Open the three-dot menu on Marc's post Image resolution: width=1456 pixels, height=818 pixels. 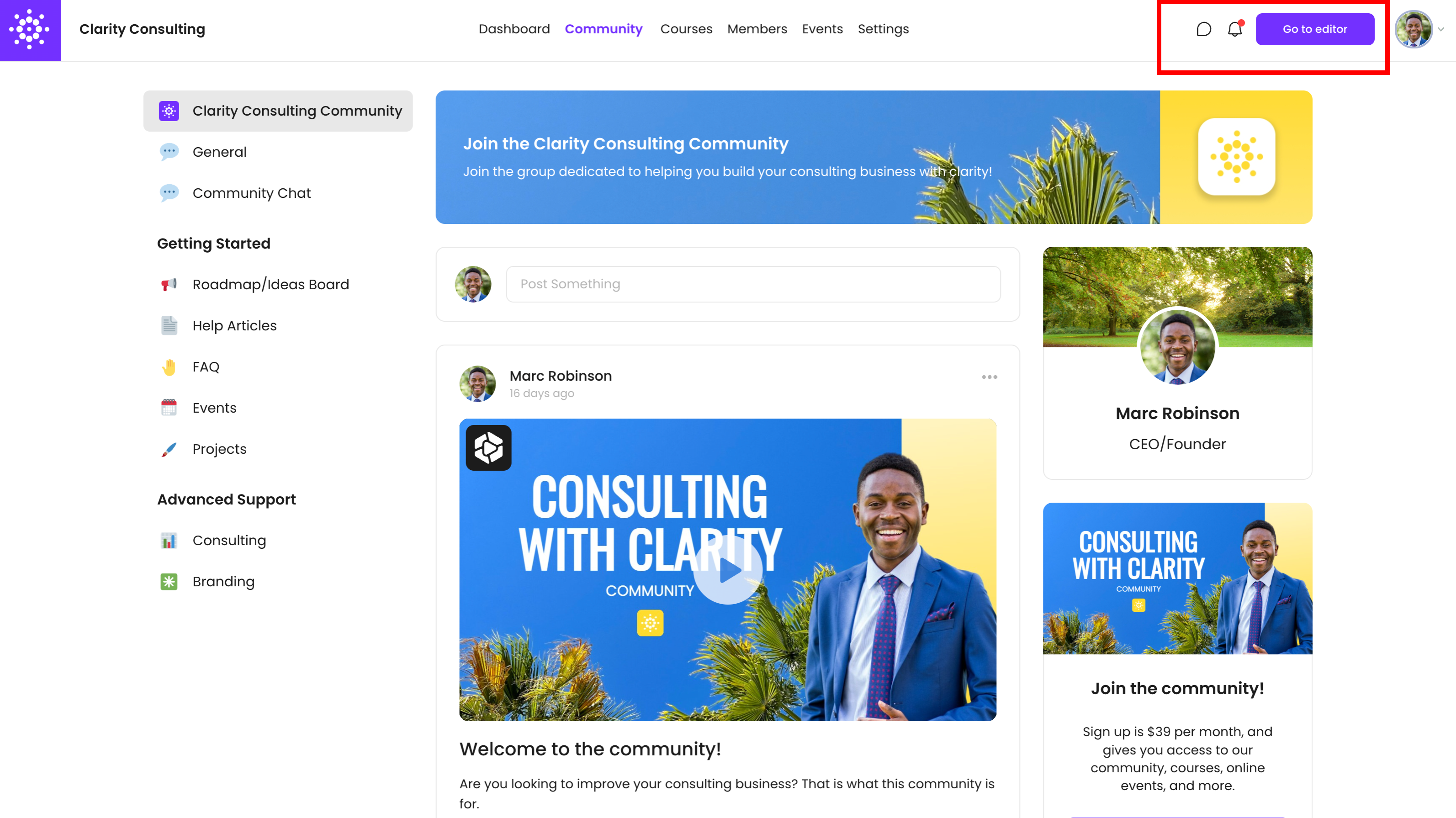click(x=989, y=377)
